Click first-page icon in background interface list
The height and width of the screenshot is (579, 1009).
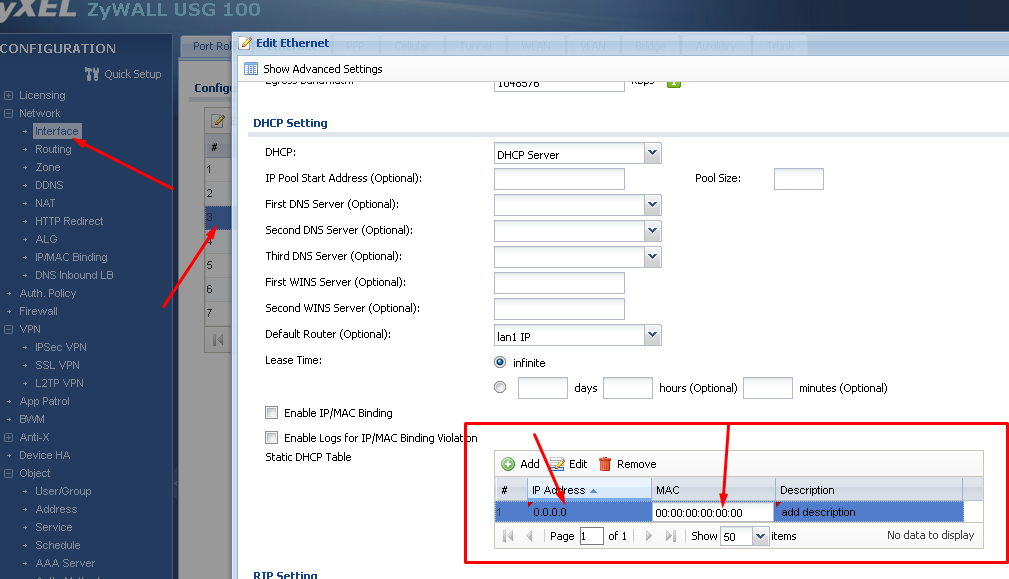coord(218,340)
